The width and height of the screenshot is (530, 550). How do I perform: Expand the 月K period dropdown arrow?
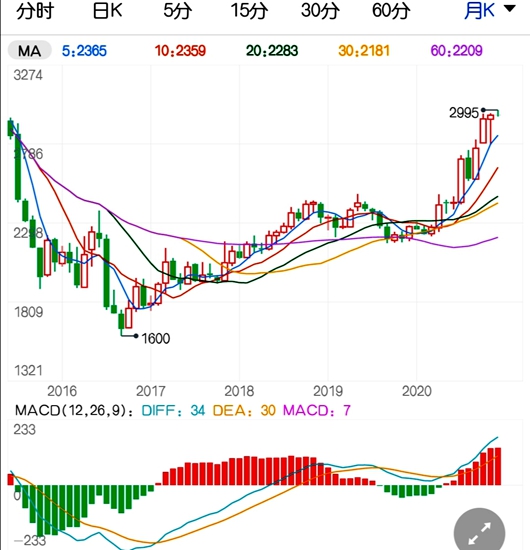(510, 9)
